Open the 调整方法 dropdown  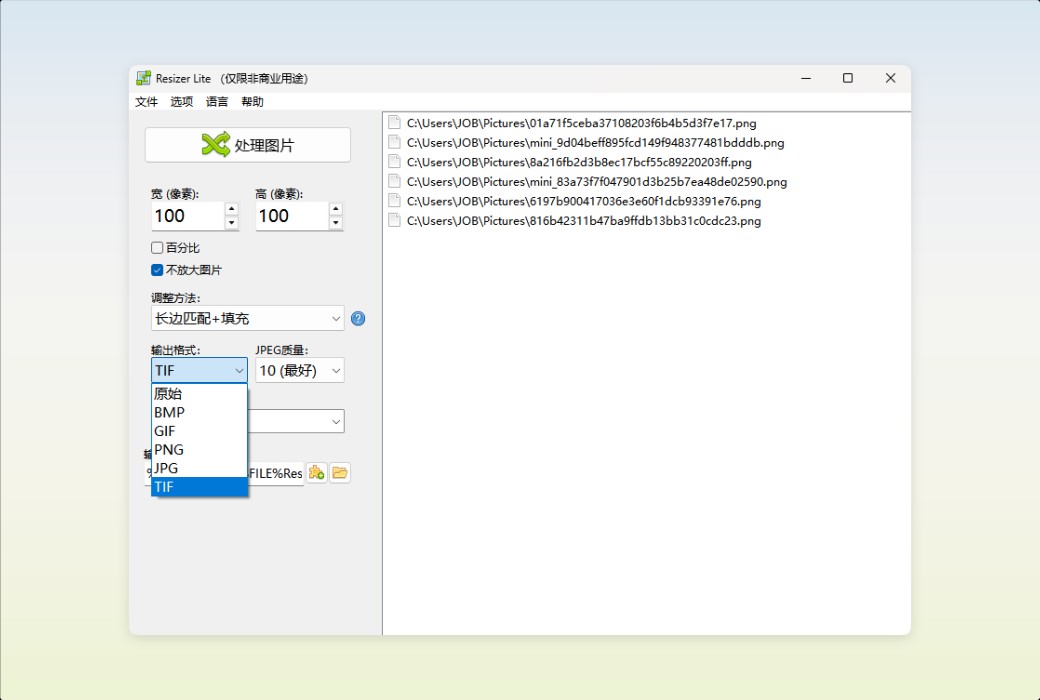coord(246,318)
